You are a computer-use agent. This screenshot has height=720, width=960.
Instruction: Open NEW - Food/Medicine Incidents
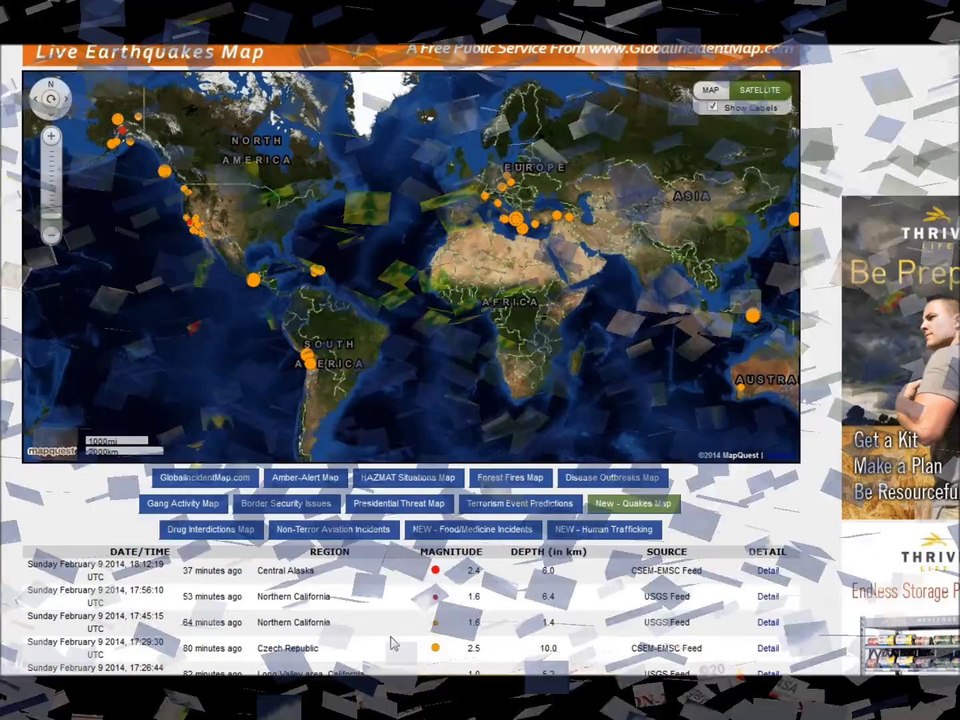(x=473, y=530)
